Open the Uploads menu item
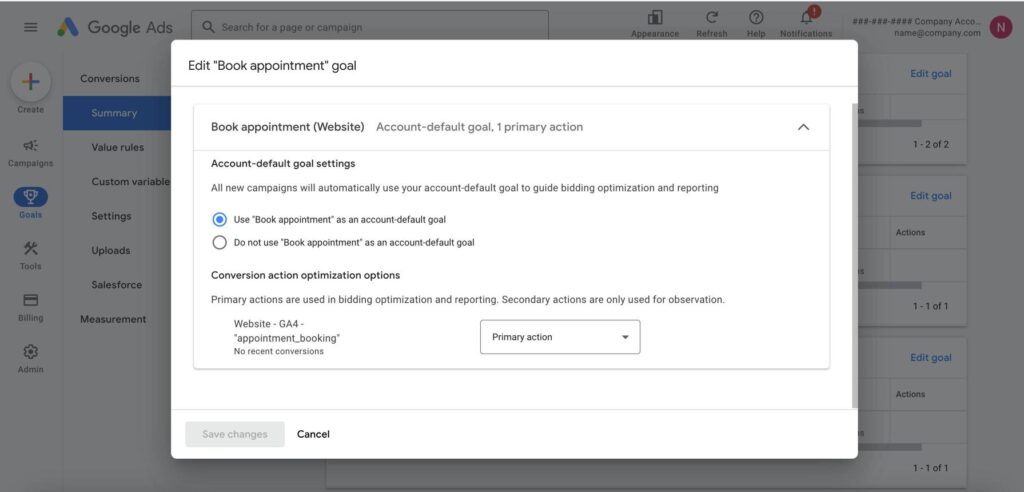The image size is (1024, 492). tap(110, 250)
